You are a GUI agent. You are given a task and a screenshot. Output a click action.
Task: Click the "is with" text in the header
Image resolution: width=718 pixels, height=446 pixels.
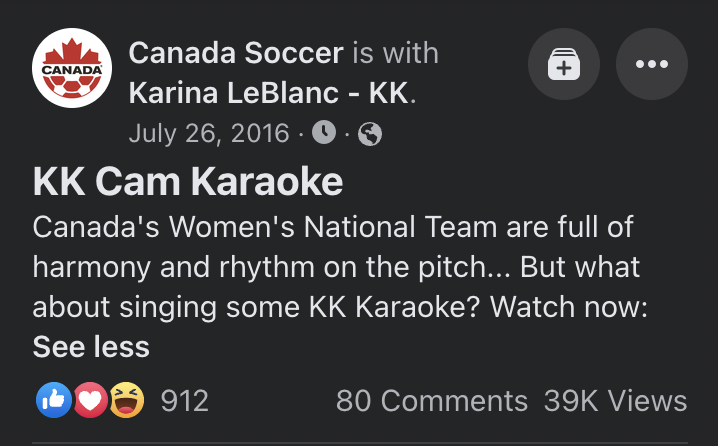tap(395, 52)
